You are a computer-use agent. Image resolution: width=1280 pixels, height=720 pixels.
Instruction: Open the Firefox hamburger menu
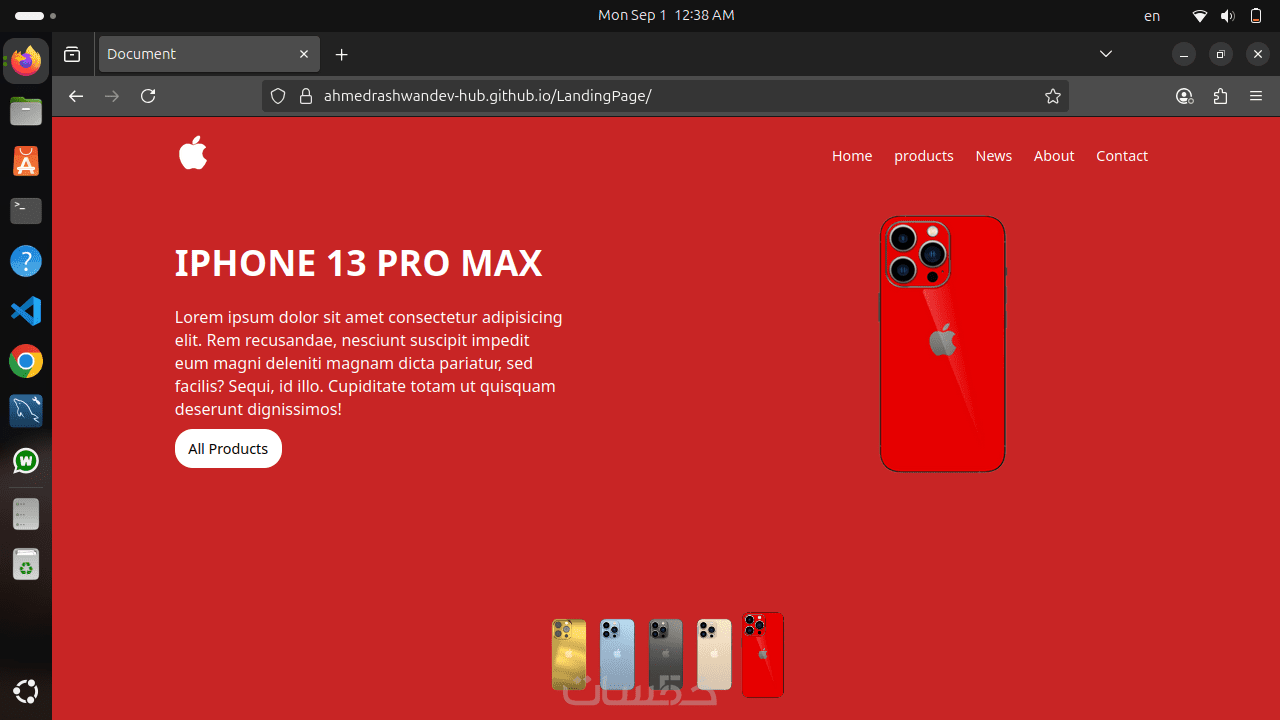(x=1256, y=96)
